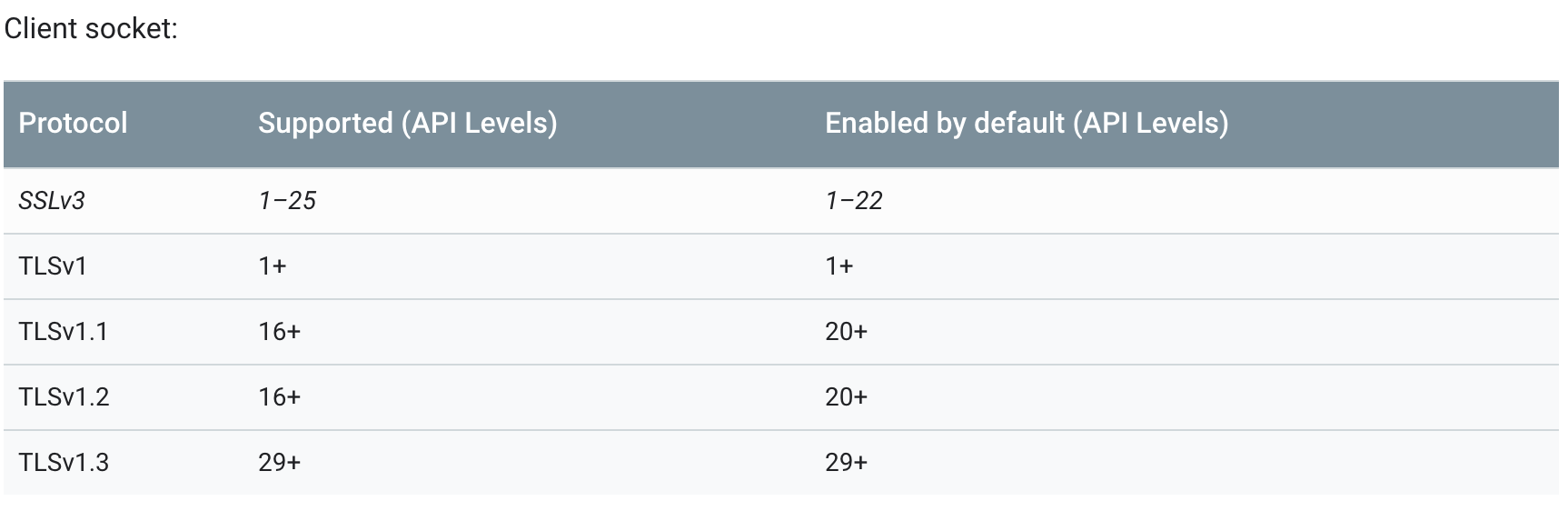The image size is (1568, 511).
Task: Click the 1–25 supported value for SSLv3
Action: click(x=287, y=201)
